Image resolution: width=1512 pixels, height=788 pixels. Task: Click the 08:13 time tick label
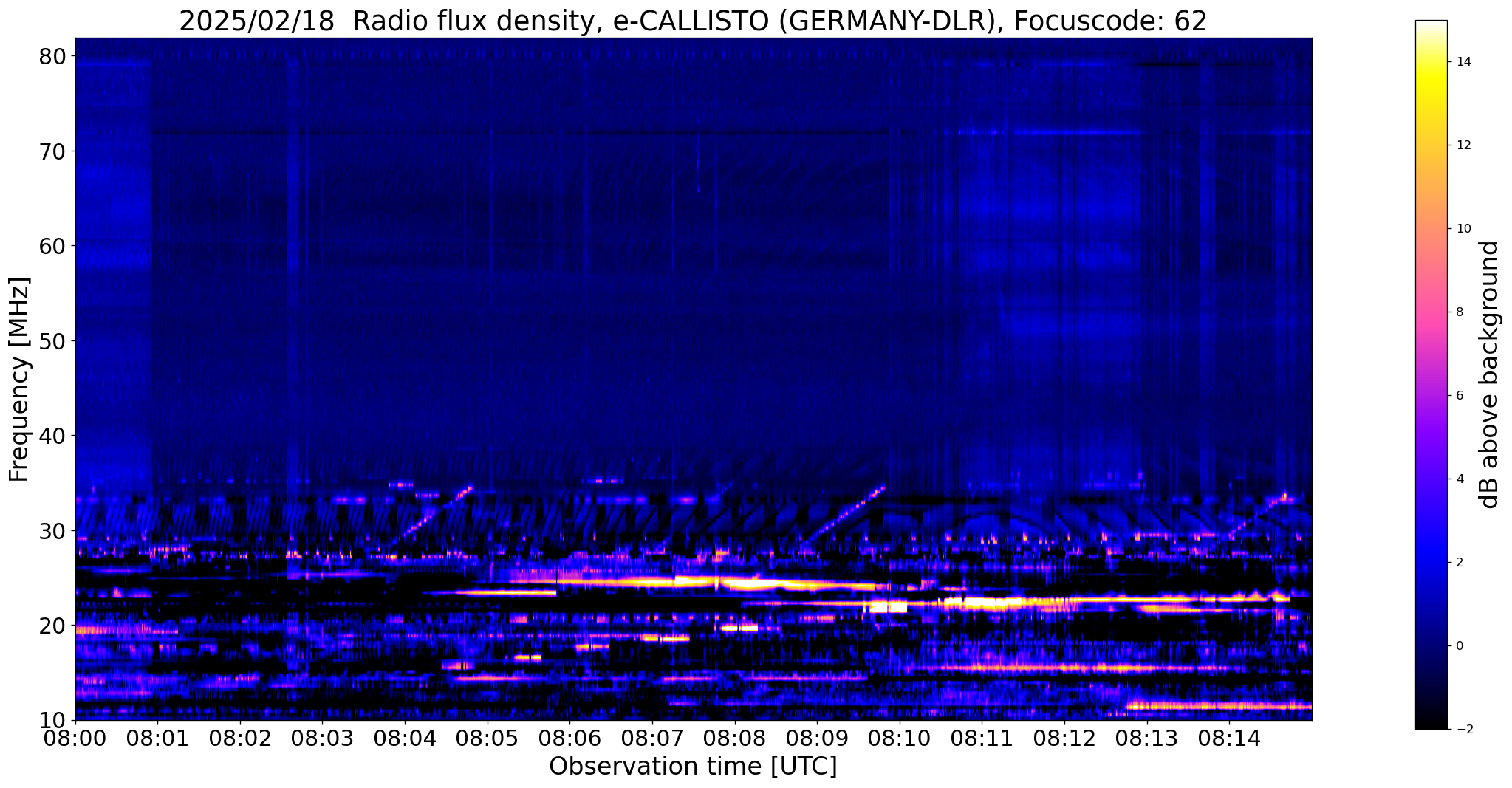point(1146,737)
